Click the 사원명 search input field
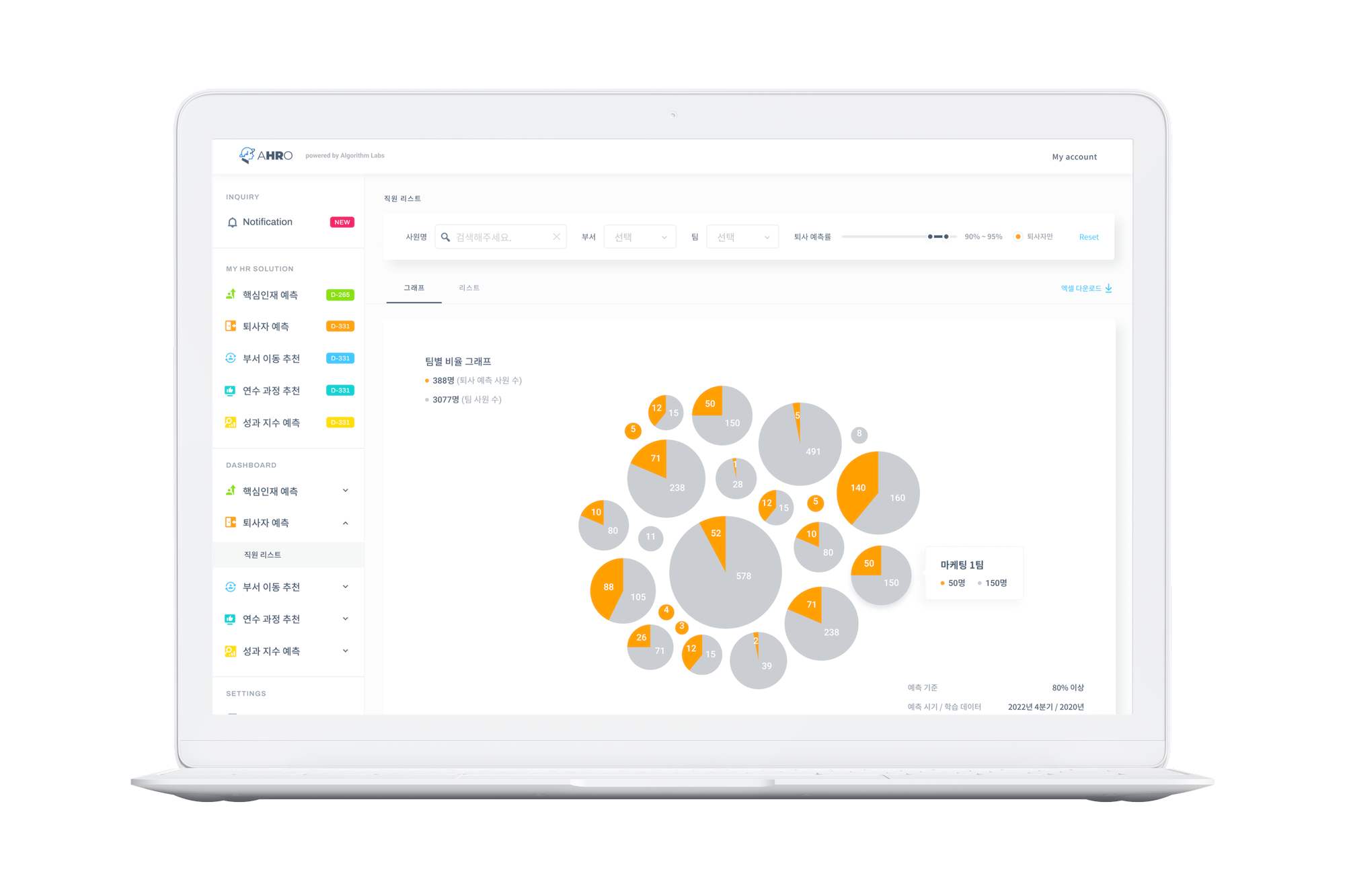1345x896 pixels. [501, 237]
